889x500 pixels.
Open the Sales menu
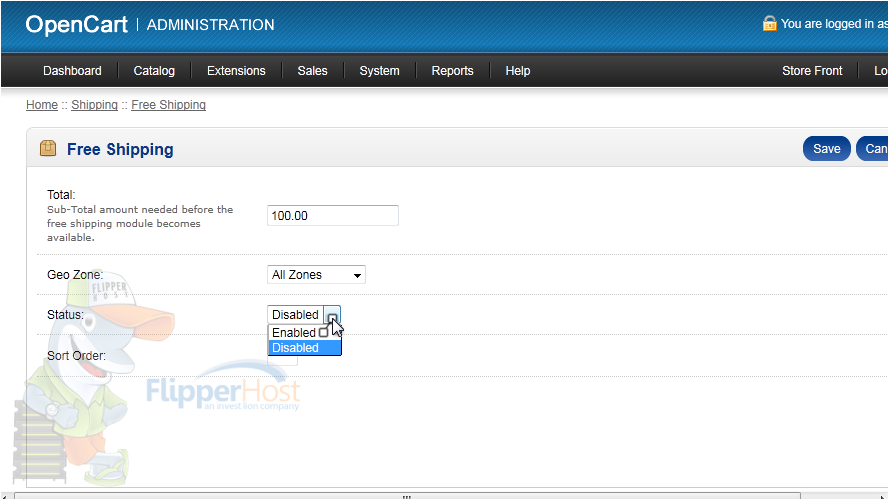(312, 71)
